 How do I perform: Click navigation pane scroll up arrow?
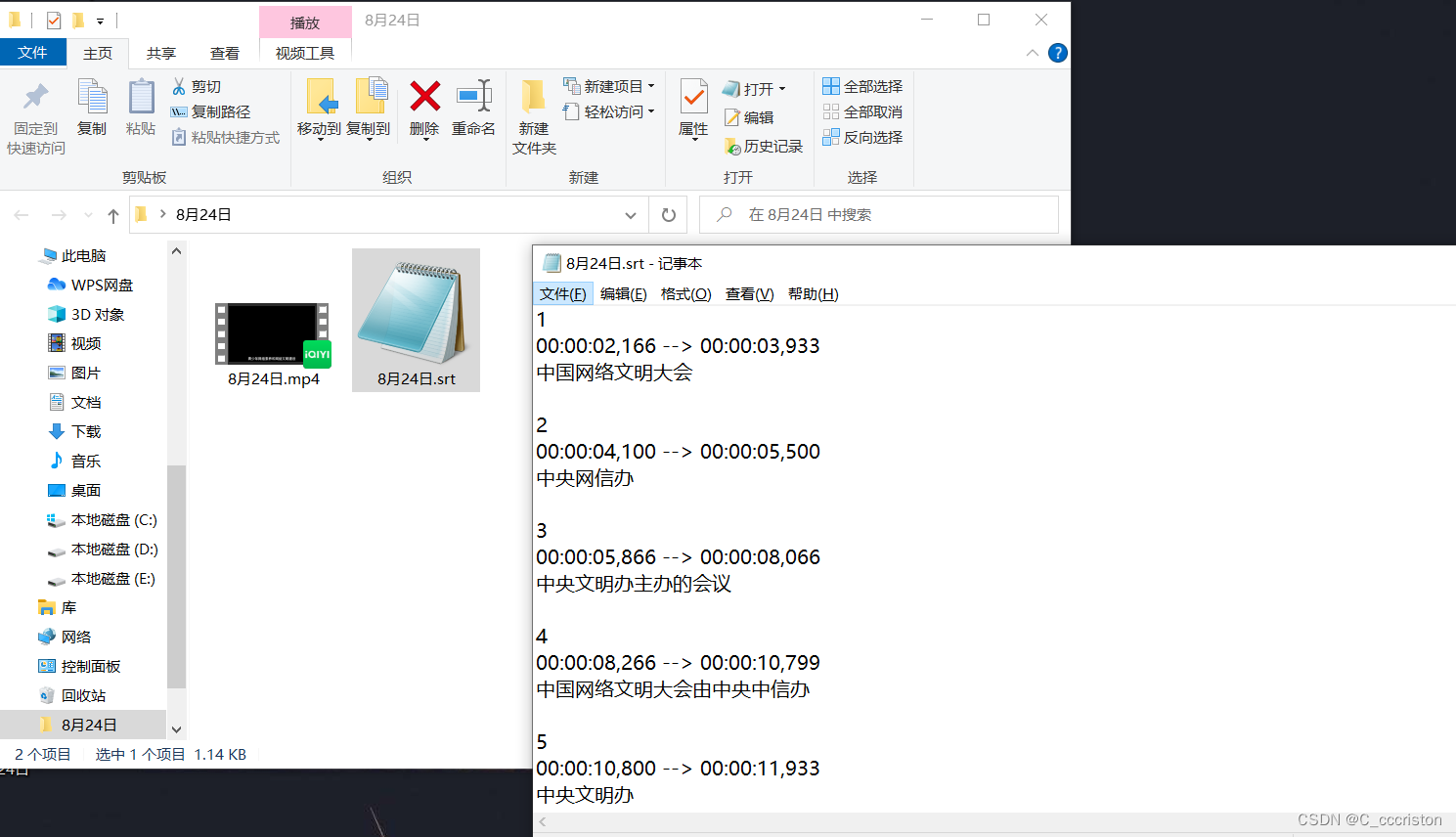click(x=176, y=251)
